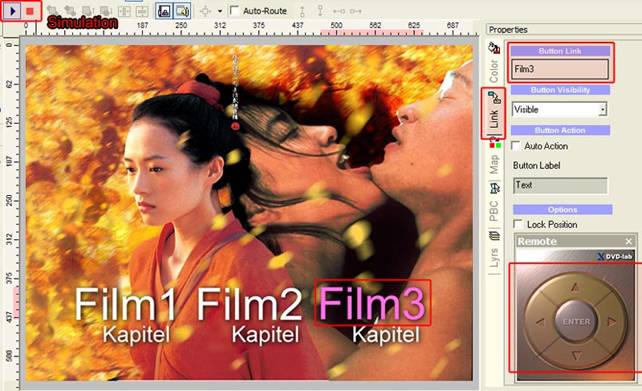Click the second vertical route icon after Auto-Route
Screen dimensions: 642x391
(x=320, y=11)
